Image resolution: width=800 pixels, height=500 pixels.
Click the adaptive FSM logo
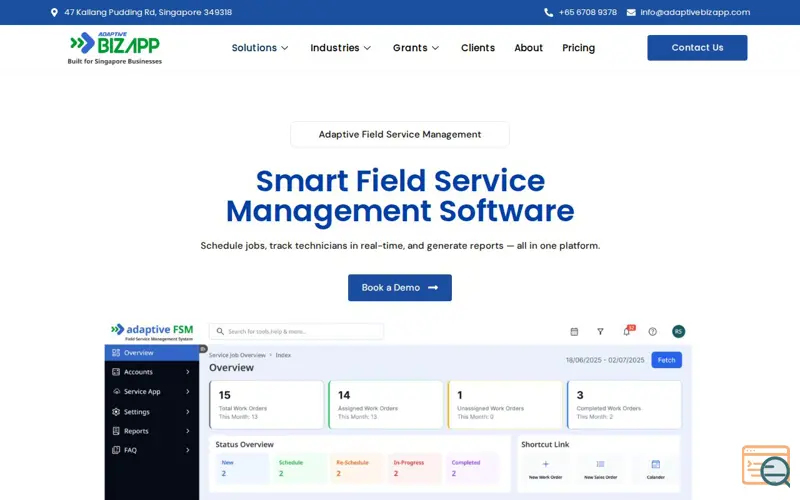coord(152,332)
